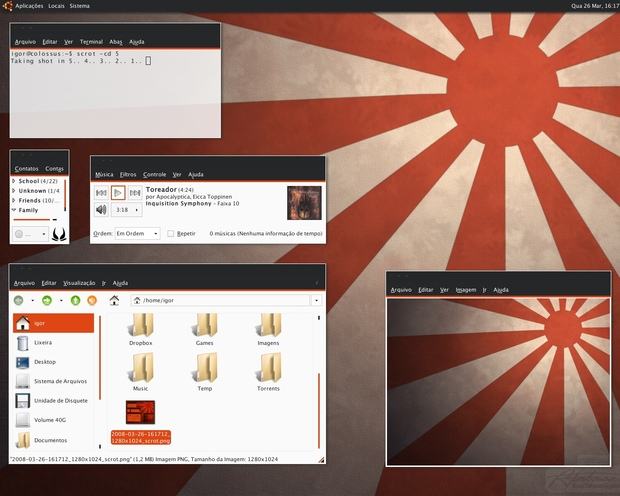
Task: Open the Visualização menu in the file manager
Action: pos(79,283)
